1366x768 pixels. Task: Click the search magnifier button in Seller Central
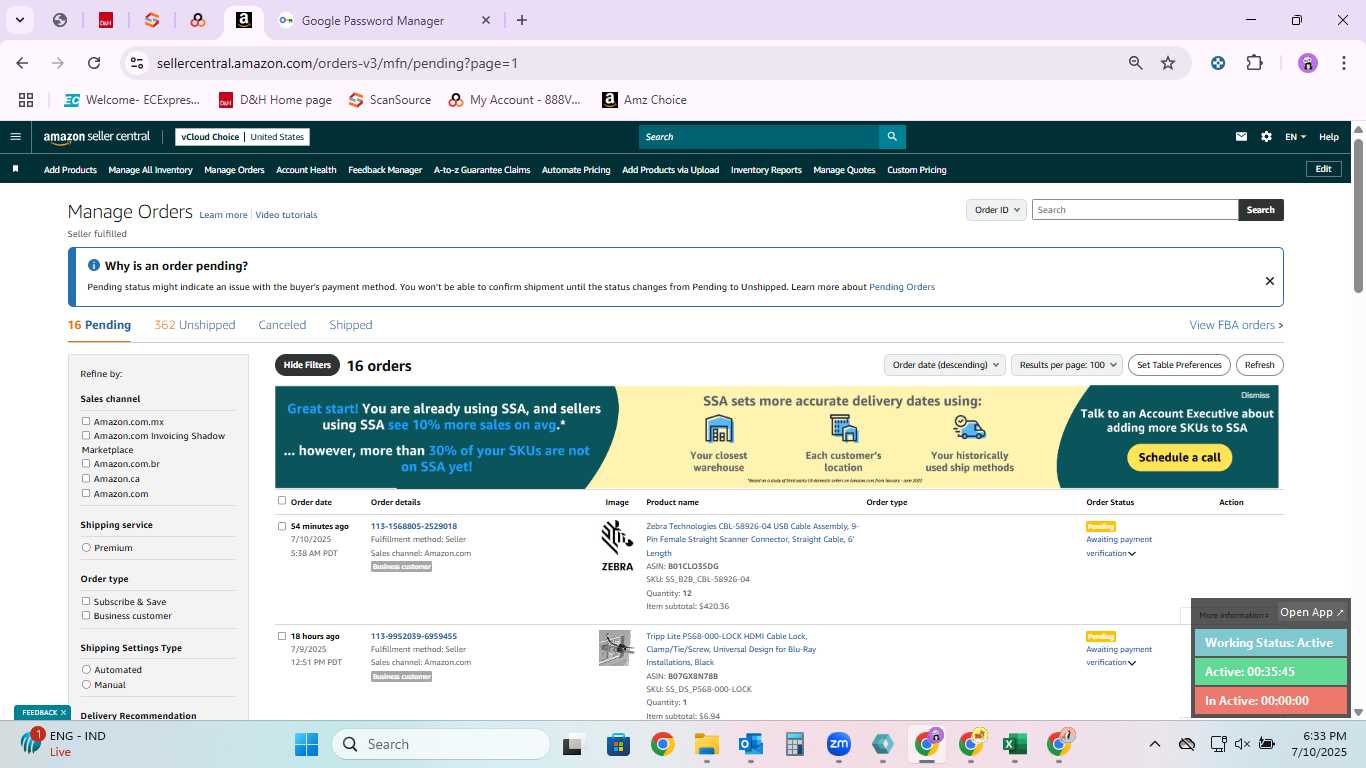pyautogui.click(x=892, y=137)
